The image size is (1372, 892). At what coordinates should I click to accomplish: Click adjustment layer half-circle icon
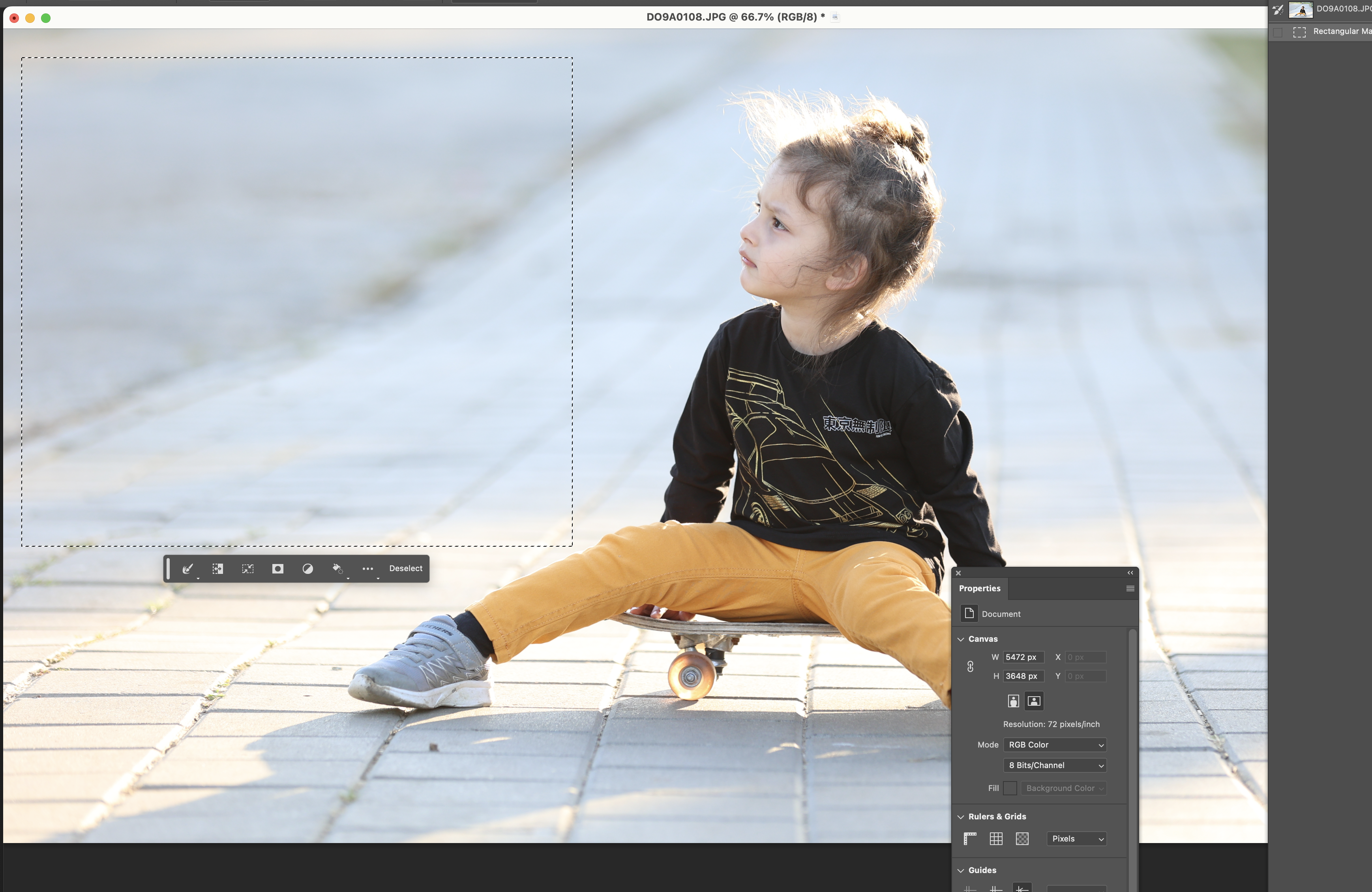(308, 568)
